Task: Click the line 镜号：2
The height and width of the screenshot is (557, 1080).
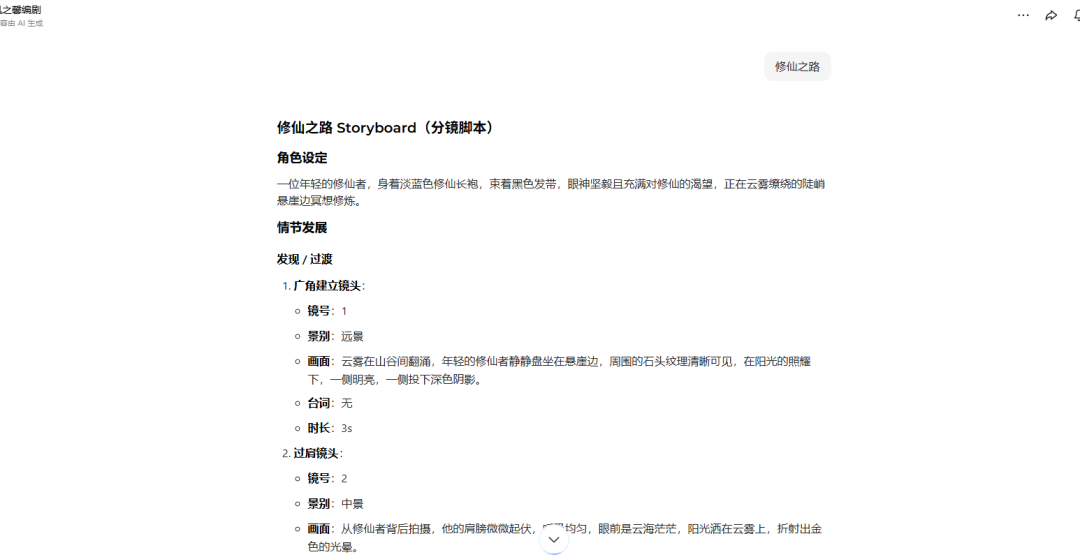Action: pyautogui.click(x=327, y=479)
